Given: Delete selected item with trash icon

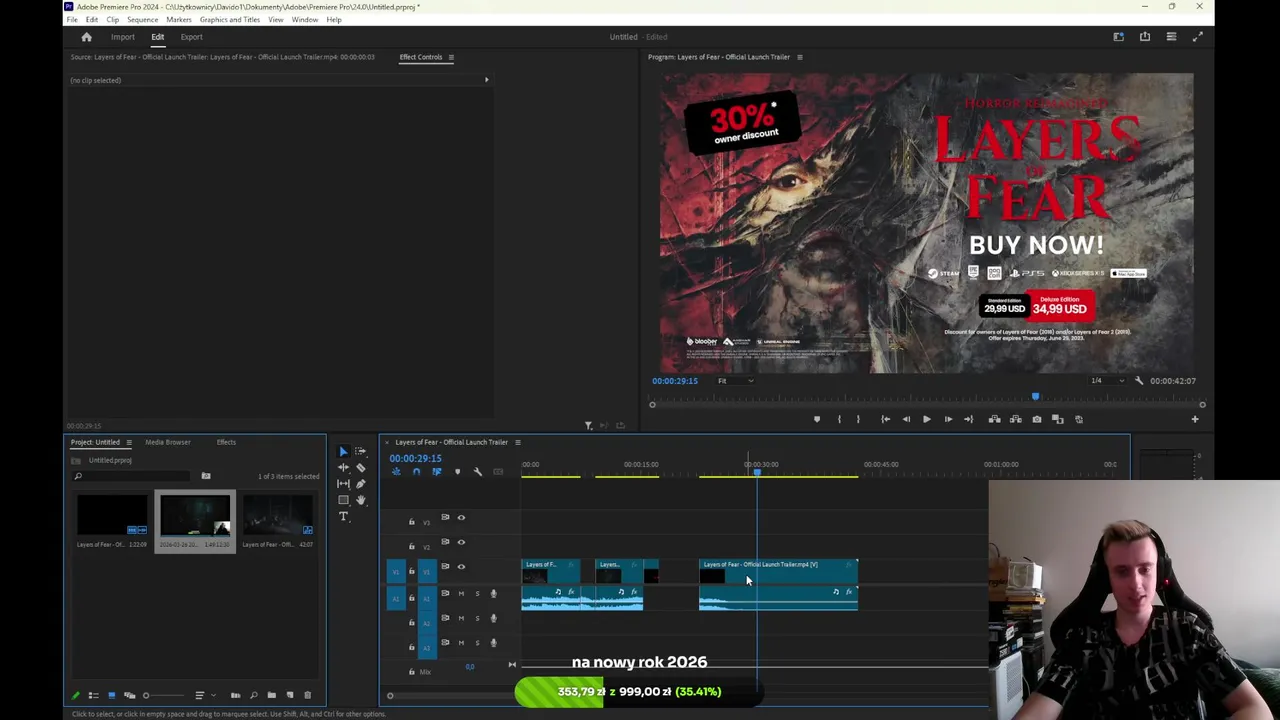Looking at the screenshot, I should [x=307, y=695].
